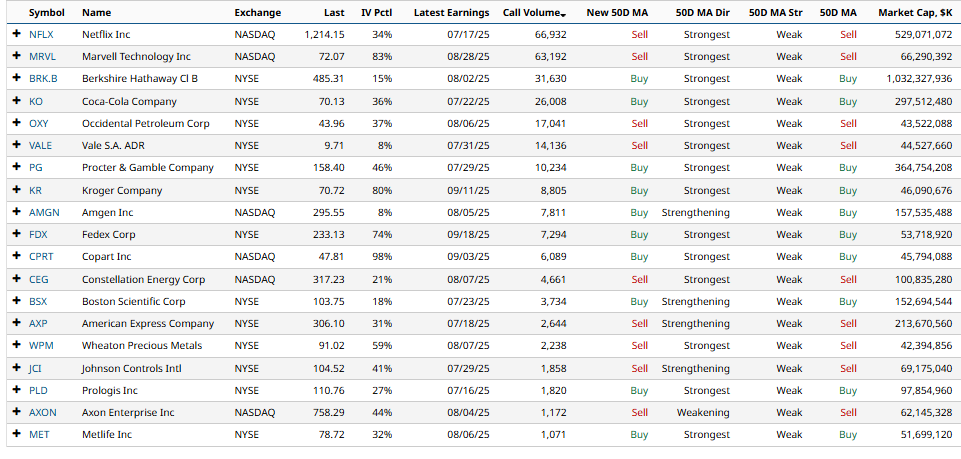Expand the KR row plus icon
The image size is (961, 459).
(x=17, y=190)
